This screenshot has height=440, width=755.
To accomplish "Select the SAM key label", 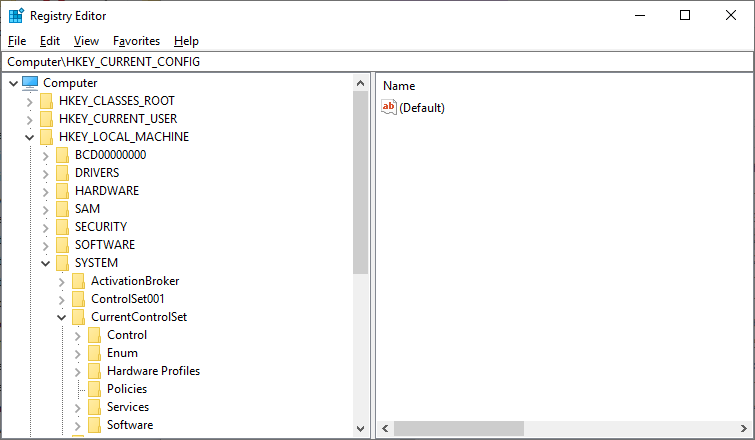I will 87,209.
